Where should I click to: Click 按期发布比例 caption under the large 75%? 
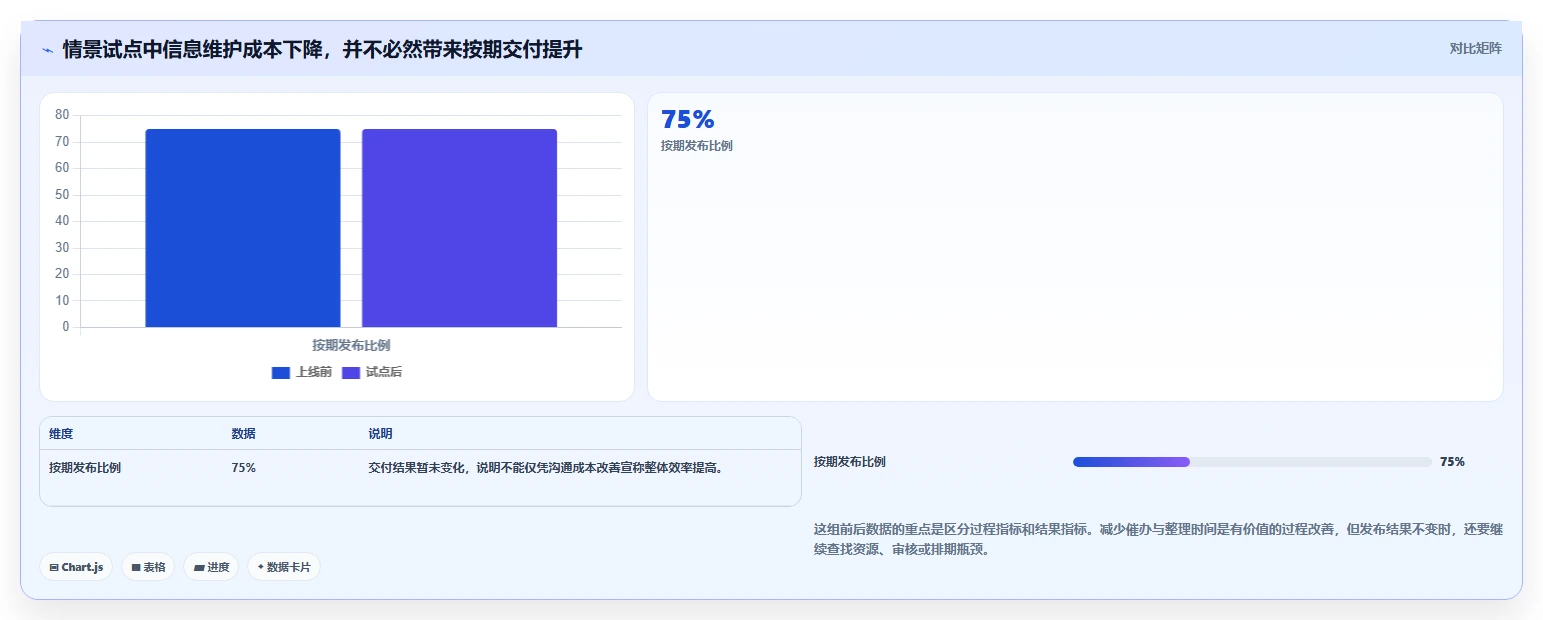(697, 146)
